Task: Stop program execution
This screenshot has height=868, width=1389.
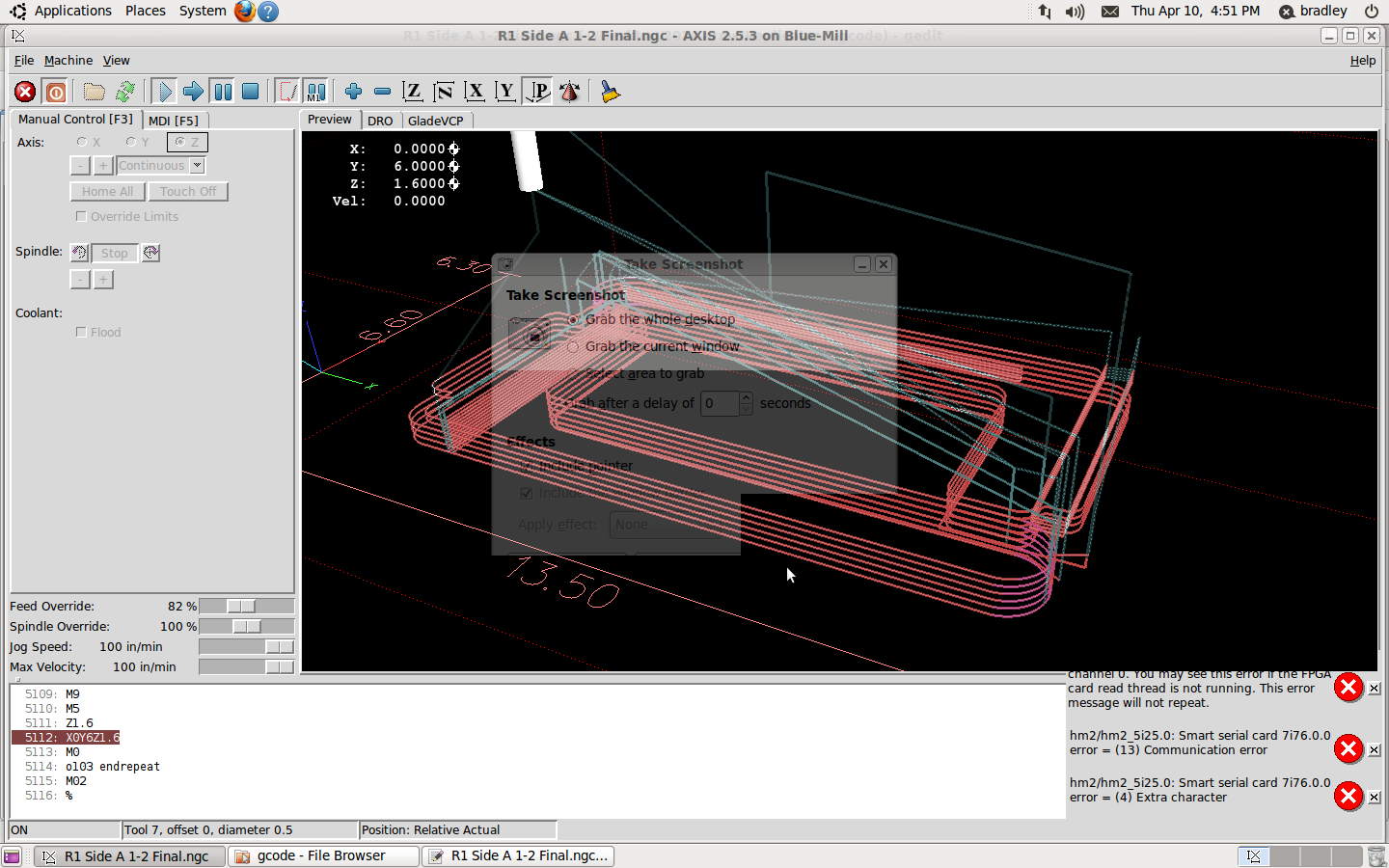Action: [251, 92]
